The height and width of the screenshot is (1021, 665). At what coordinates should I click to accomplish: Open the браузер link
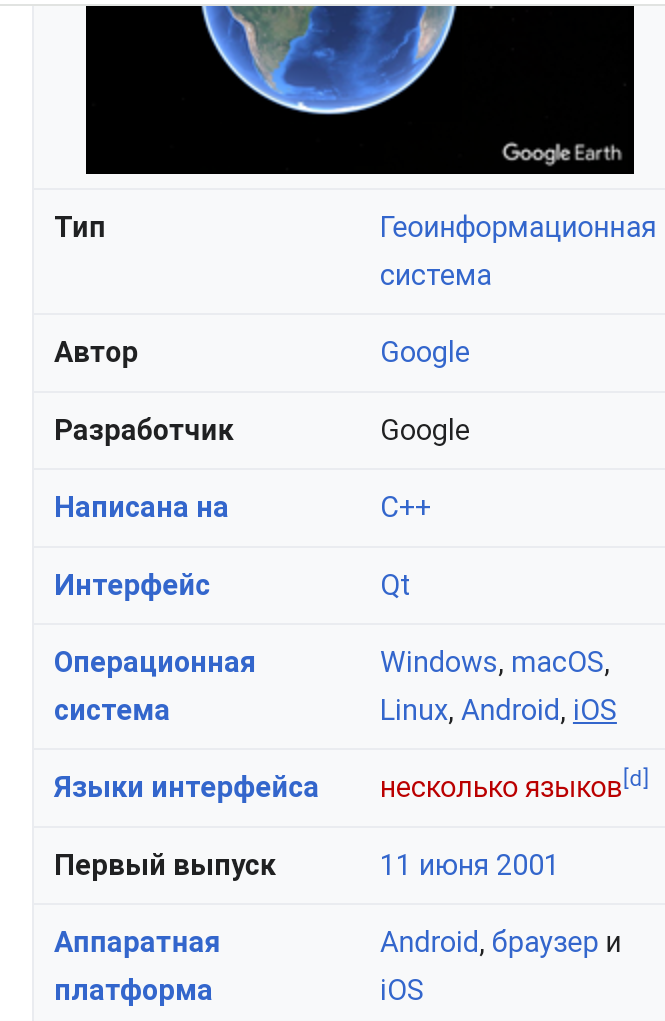(x=545, y=942)
